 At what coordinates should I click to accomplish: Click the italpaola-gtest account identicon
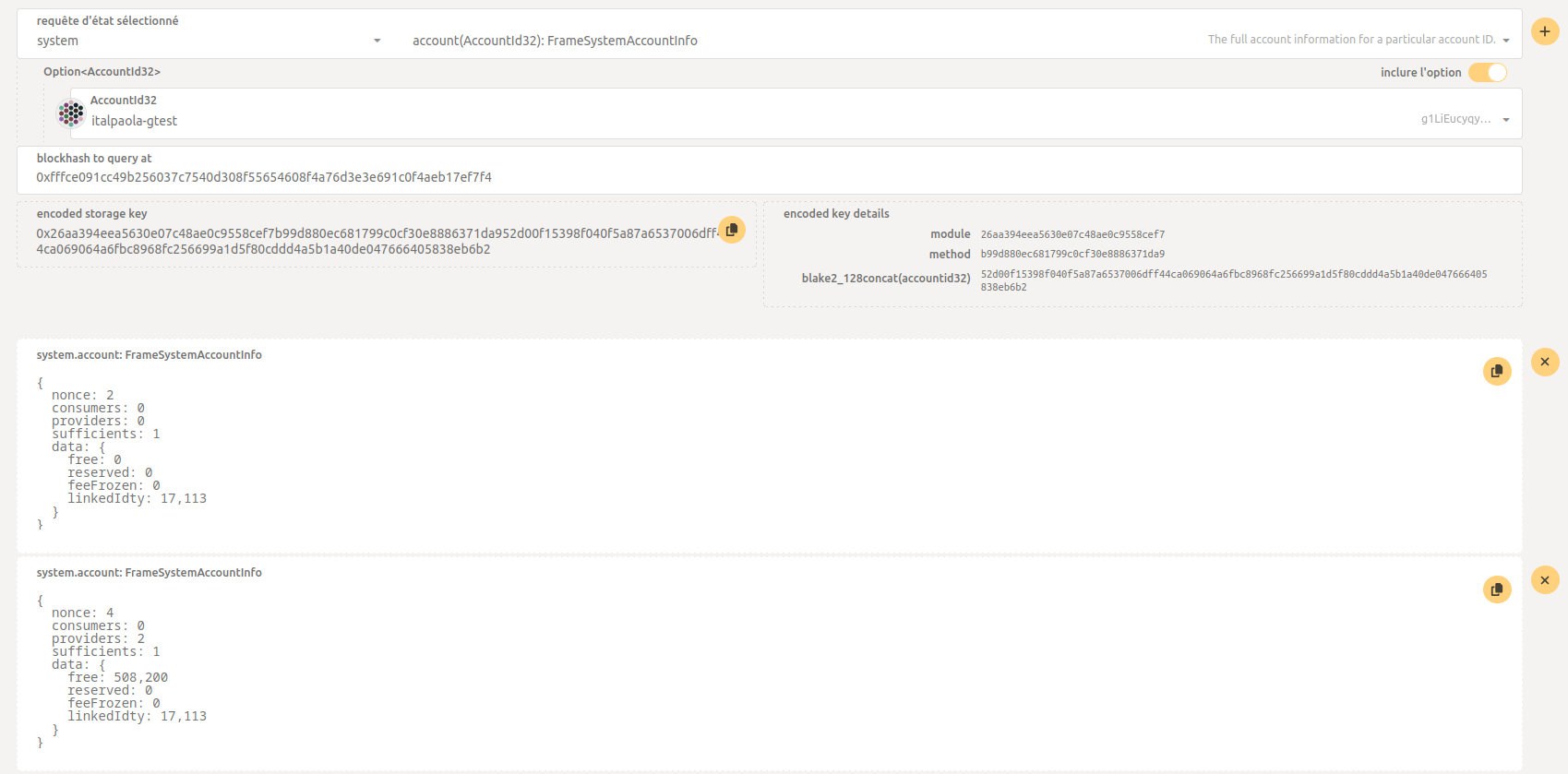71,113
